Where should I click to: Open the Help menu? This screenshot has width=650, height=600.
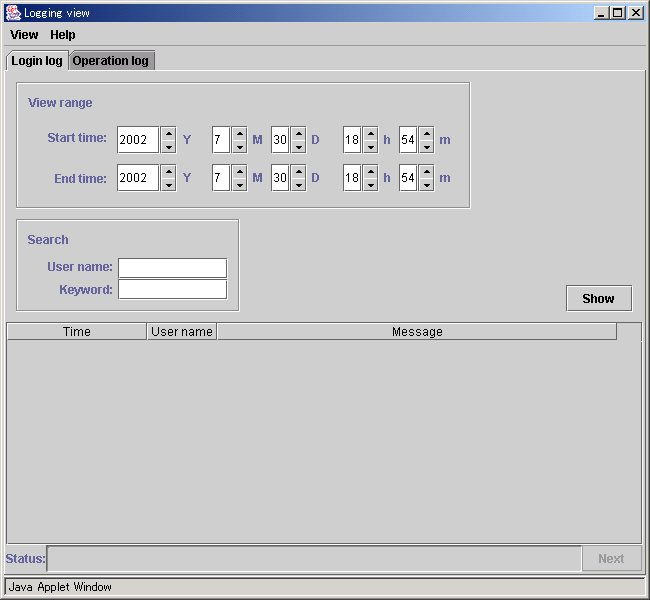tap(63, 35)
